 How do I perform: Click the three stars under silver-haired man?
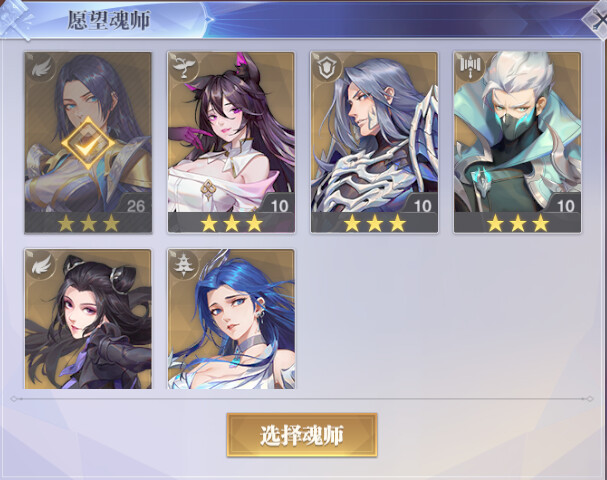pos(374,223)
